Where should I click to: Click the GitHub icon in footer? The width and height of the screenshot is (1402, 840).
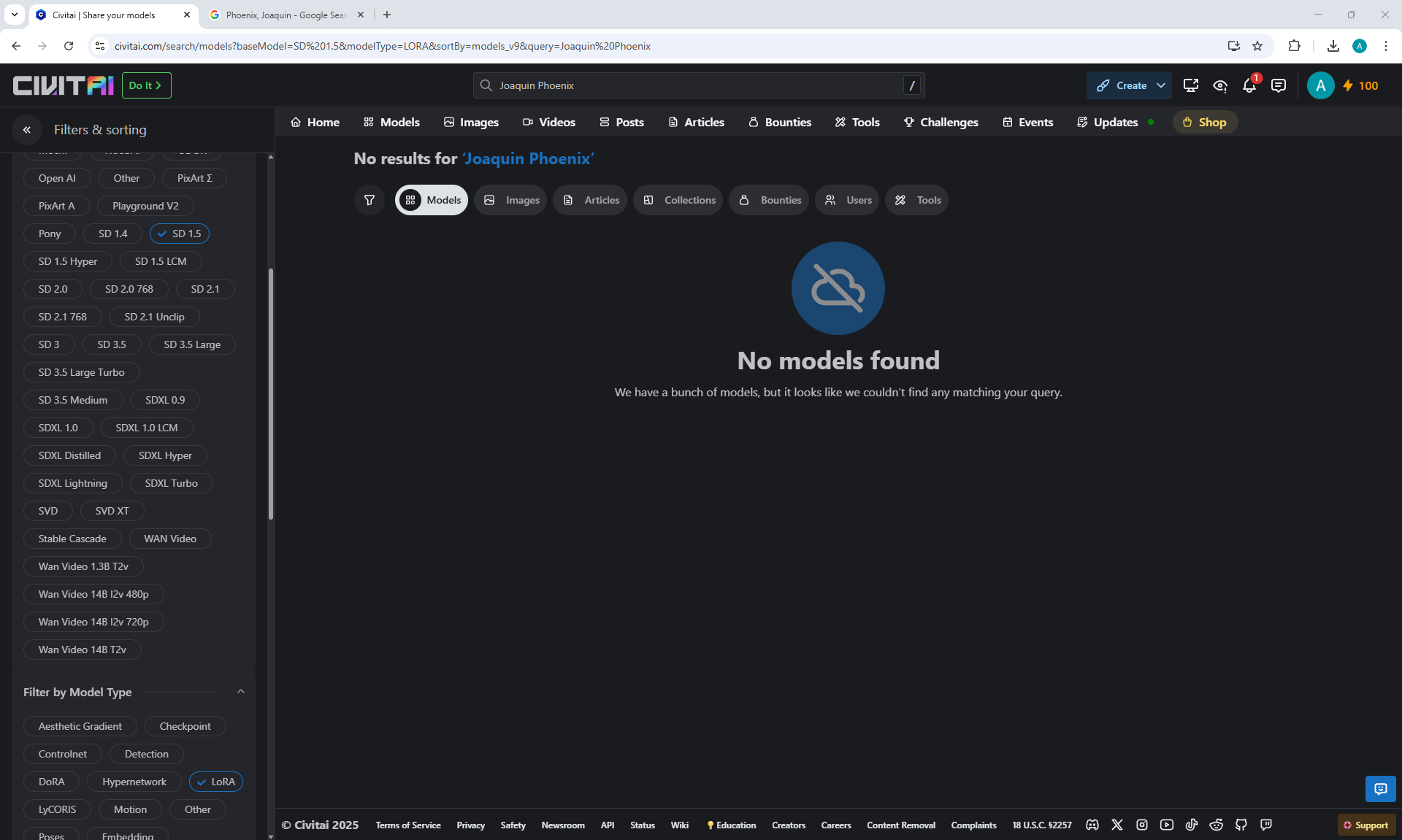[1241, 825]
